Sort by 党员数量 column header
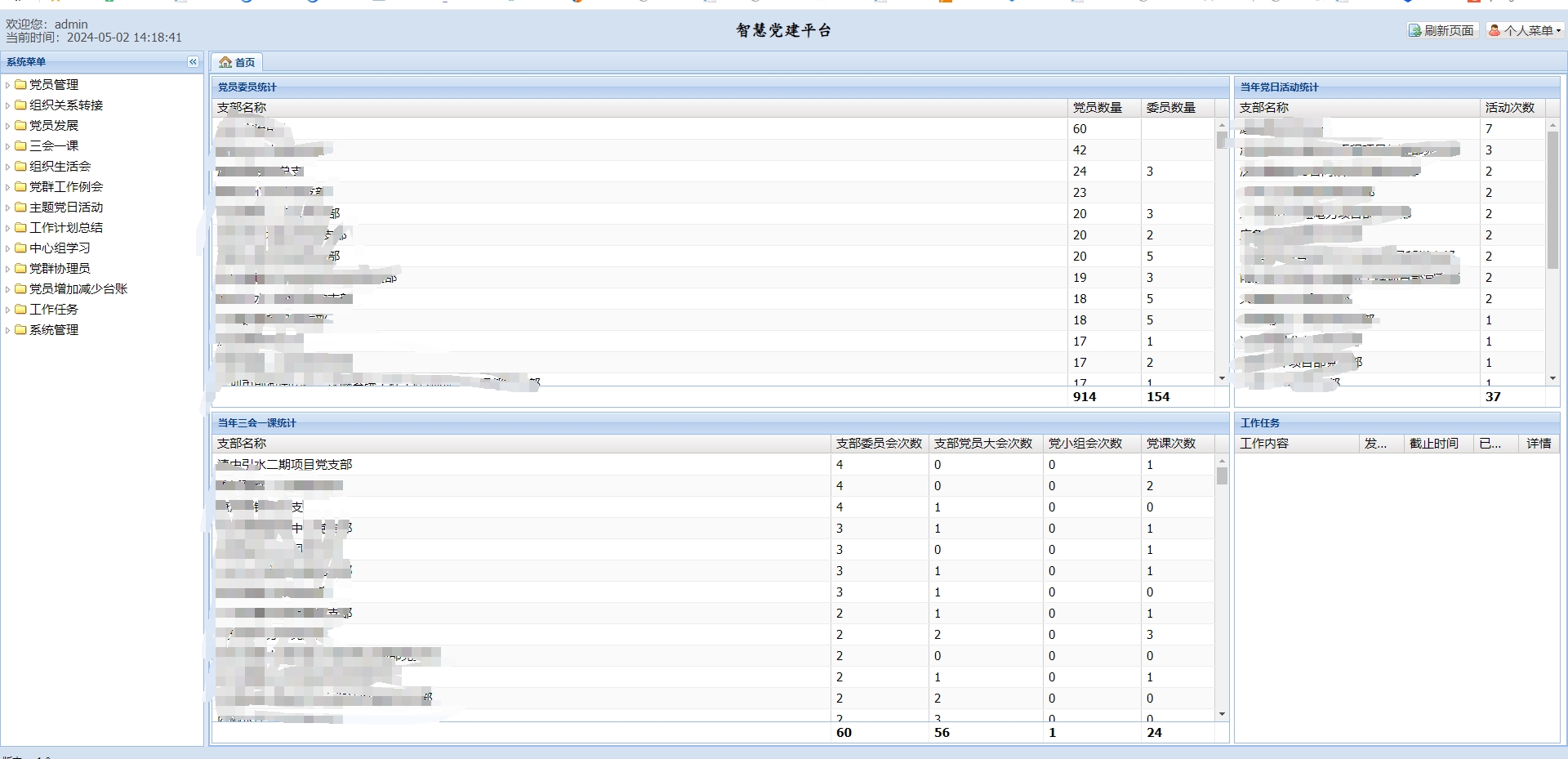The height and width of the screenshot is (759, 1568). pyautogui.click(x=1103, y=108)
